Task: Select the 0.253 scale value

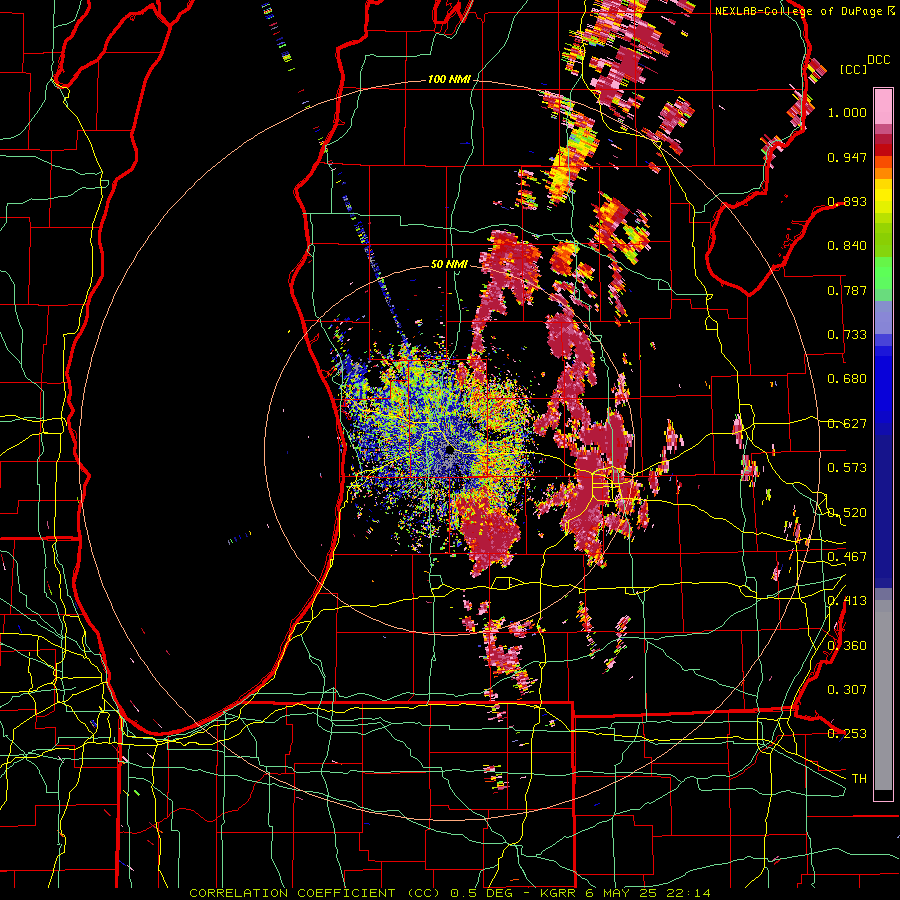Action: coord(847,734)
